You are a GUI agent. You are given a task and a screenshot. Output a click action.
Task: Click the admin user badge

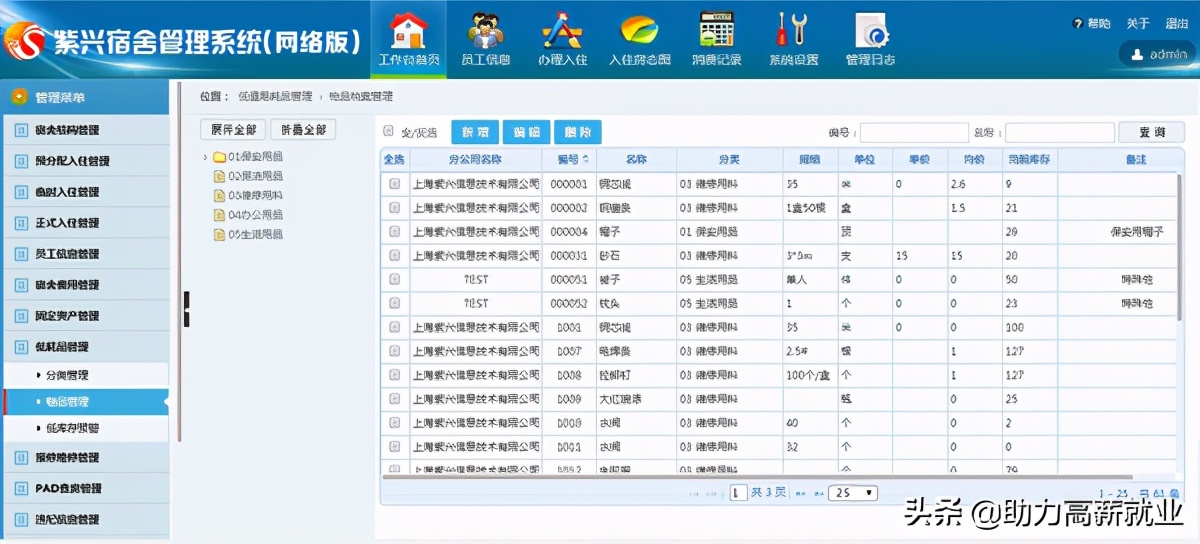(1158, 54)
